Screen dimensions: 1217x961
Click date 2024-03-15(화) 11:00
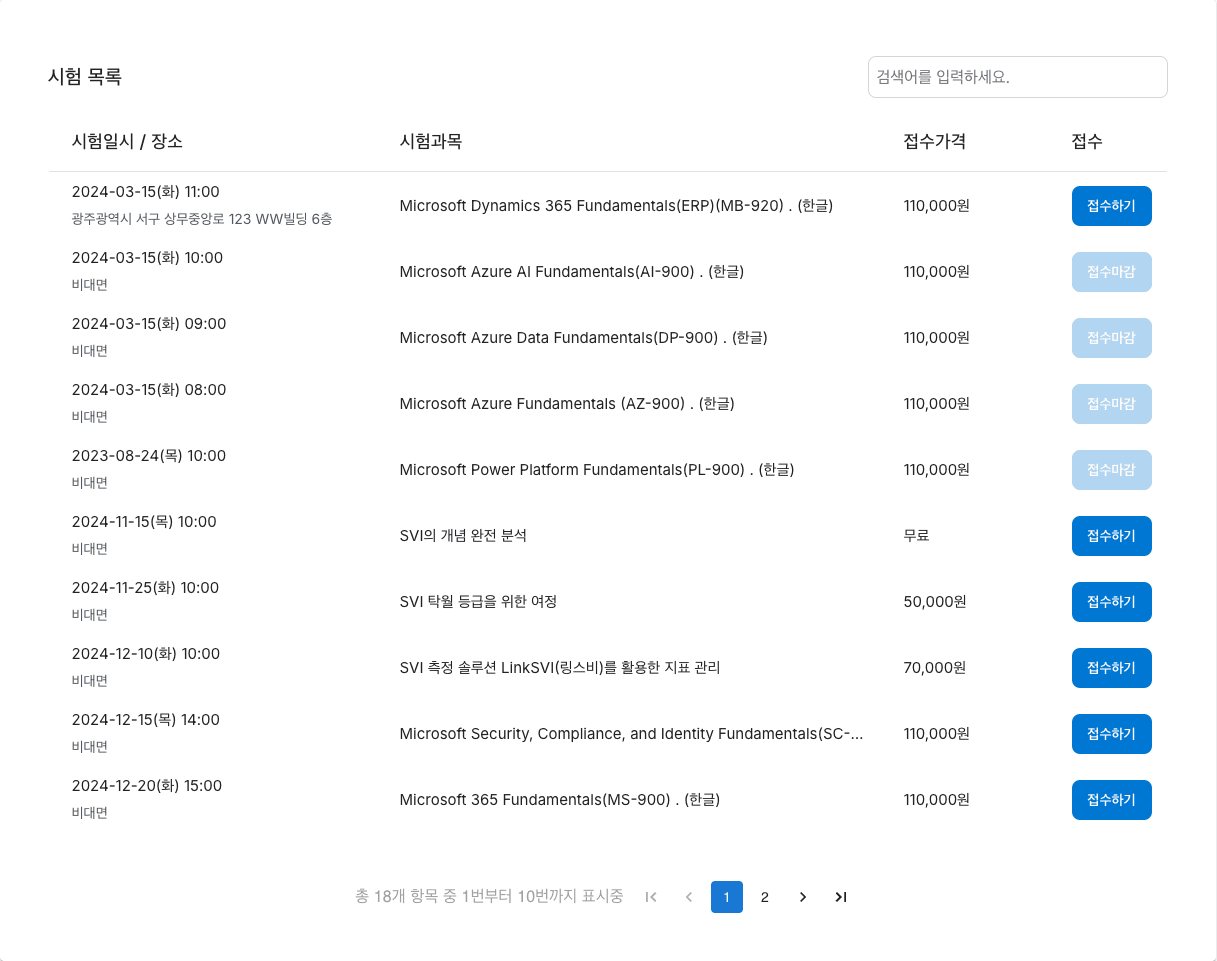click(146, 192)
